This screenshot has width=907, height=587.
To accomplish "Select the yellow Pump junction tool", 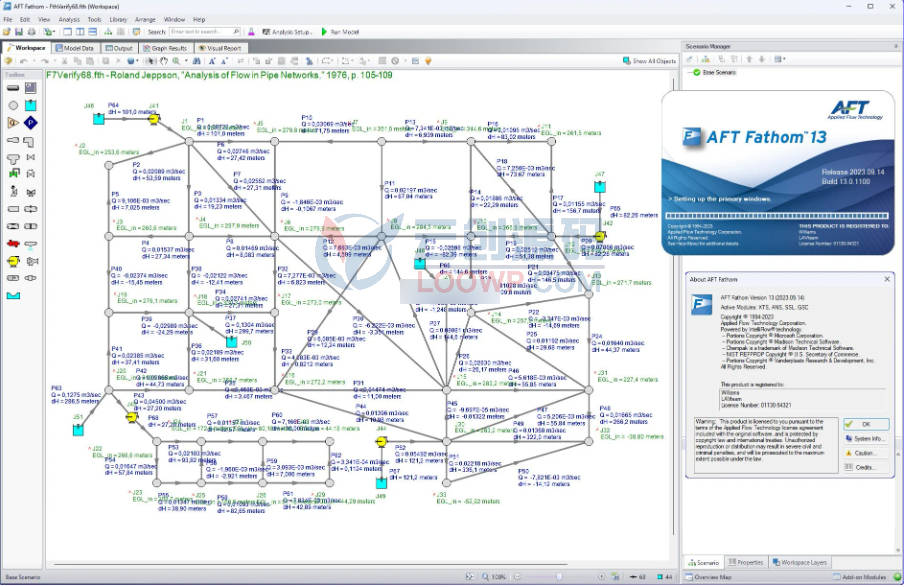I will point(13,261).
